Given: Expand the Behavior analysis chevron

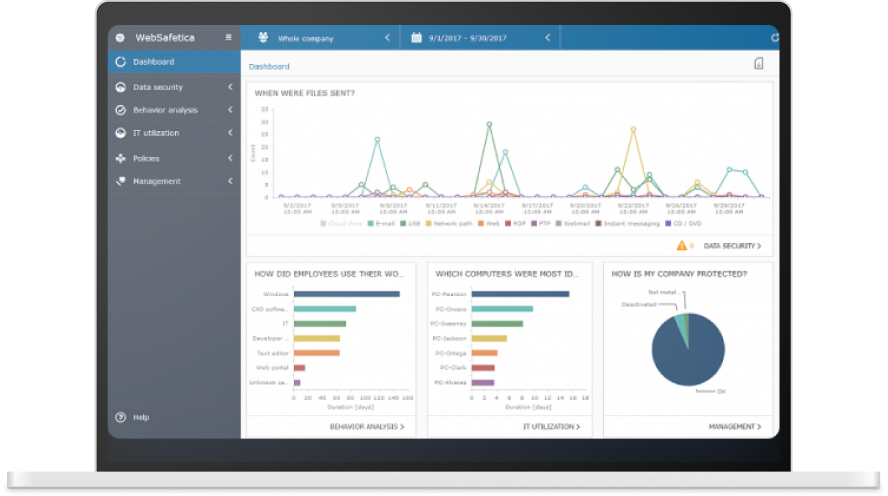Looking at the screenshot, I should click(230, 110).
